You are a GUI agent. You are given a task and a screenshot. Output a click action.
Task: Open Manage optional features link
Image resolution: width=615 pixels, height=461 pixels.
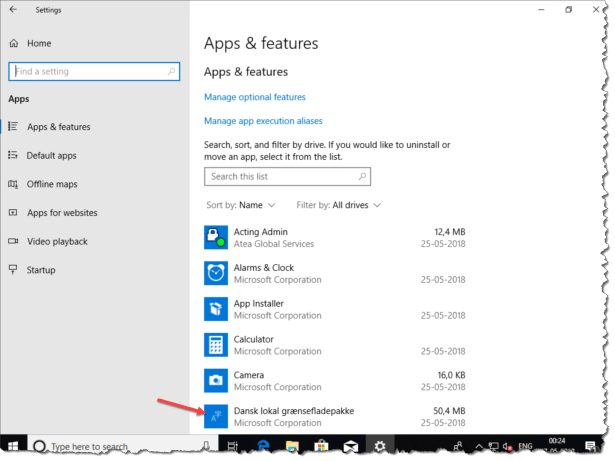point(255,97)
